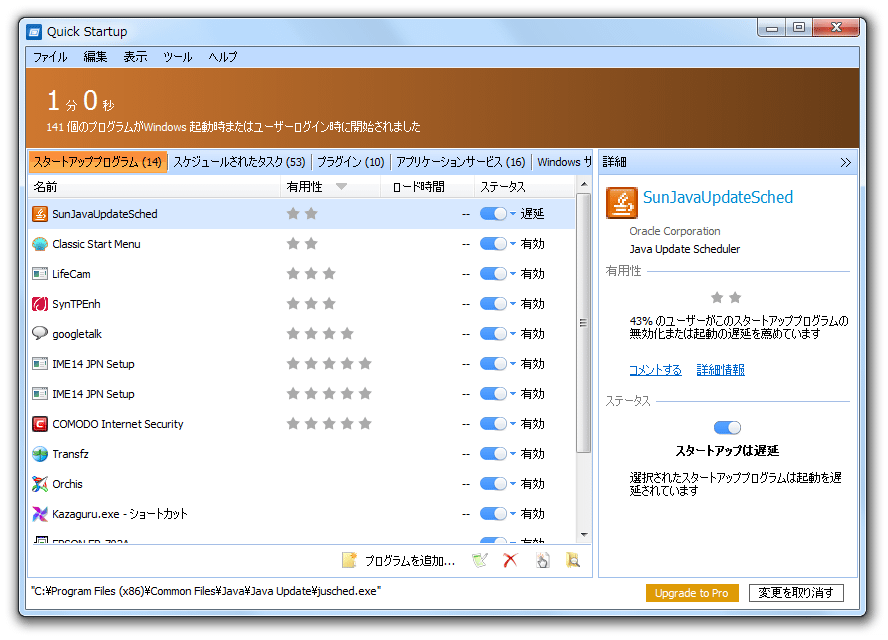This screenshot has height=640, width=888.
Task: Toggle the status switch in the details panel
Action: pos(727,428)
